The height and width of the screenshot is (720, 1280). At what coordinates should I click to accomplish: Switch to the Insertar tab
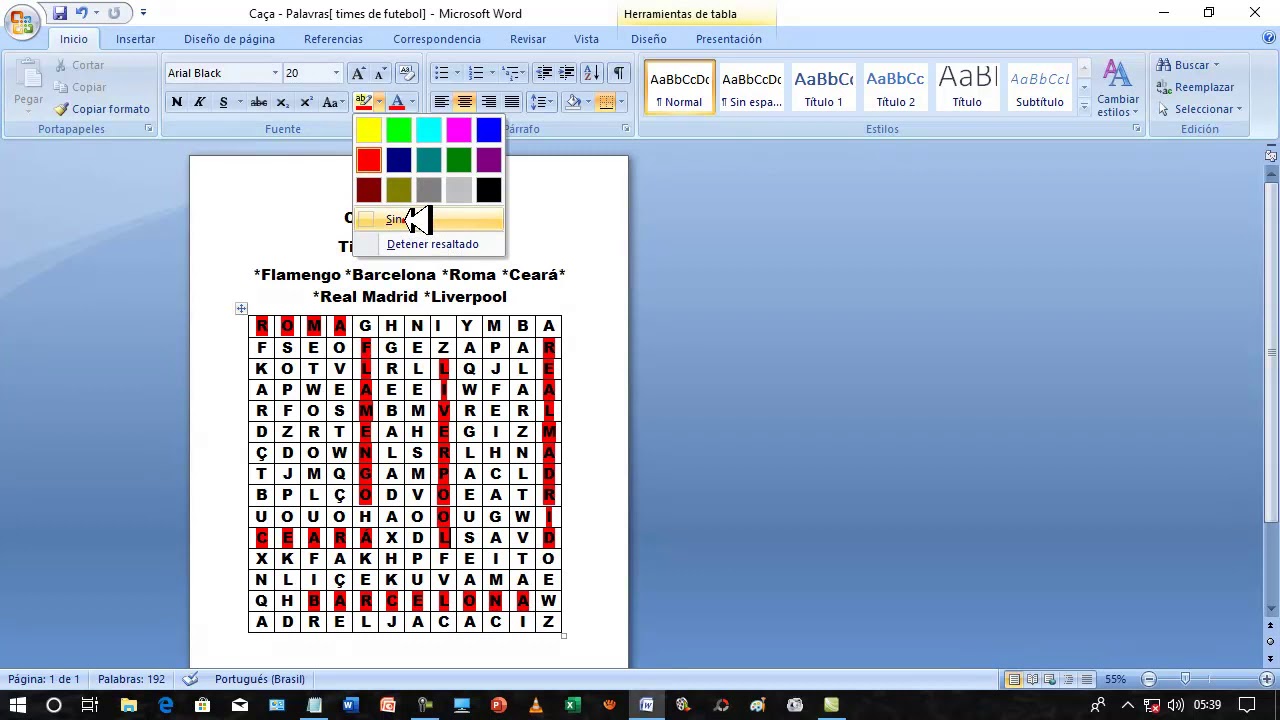(x=135, y=39)
